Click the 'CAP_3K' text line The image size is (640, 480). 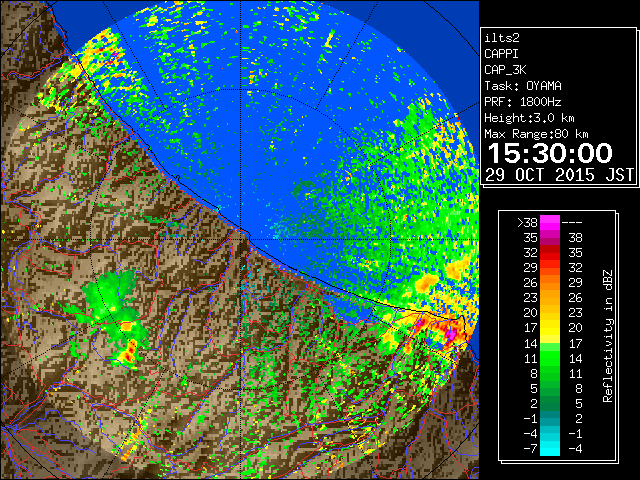tap(505, 70)
